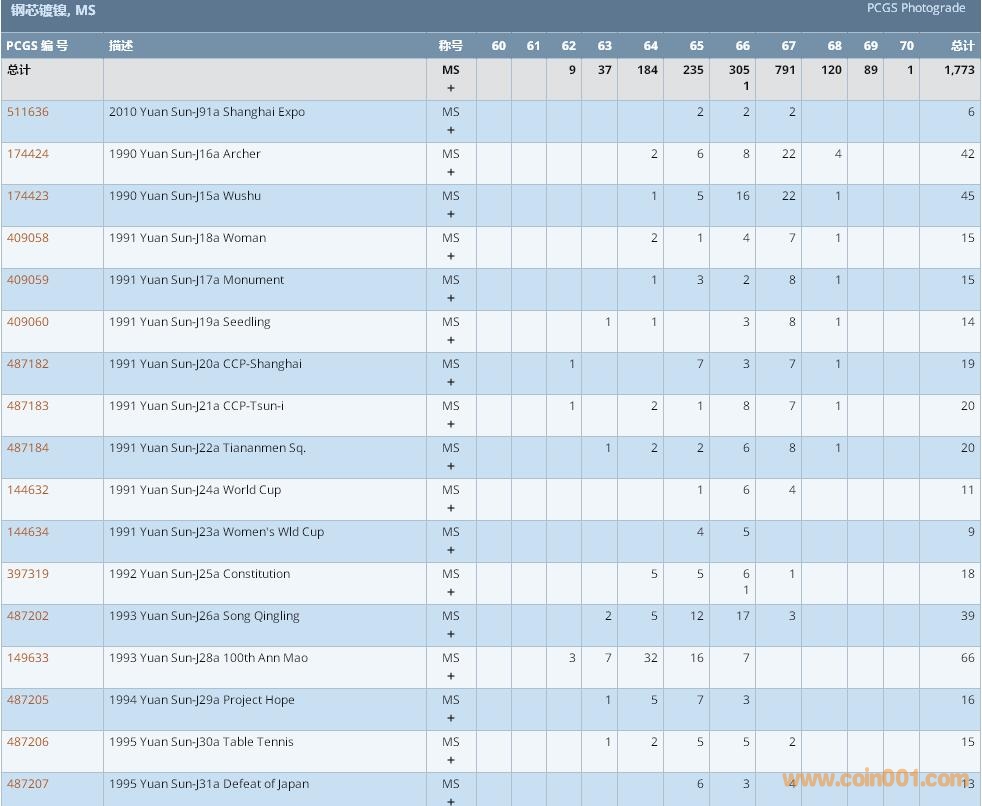Expand plus sign in 2010 Shanghai Expo row
Screen dimensions: 982x806
451,130
